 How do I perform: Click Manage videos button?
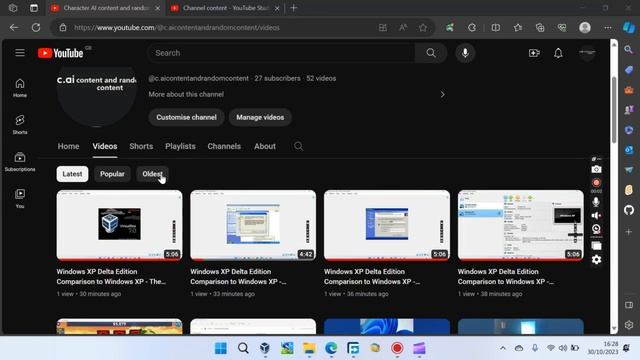(x=260, y=117)
